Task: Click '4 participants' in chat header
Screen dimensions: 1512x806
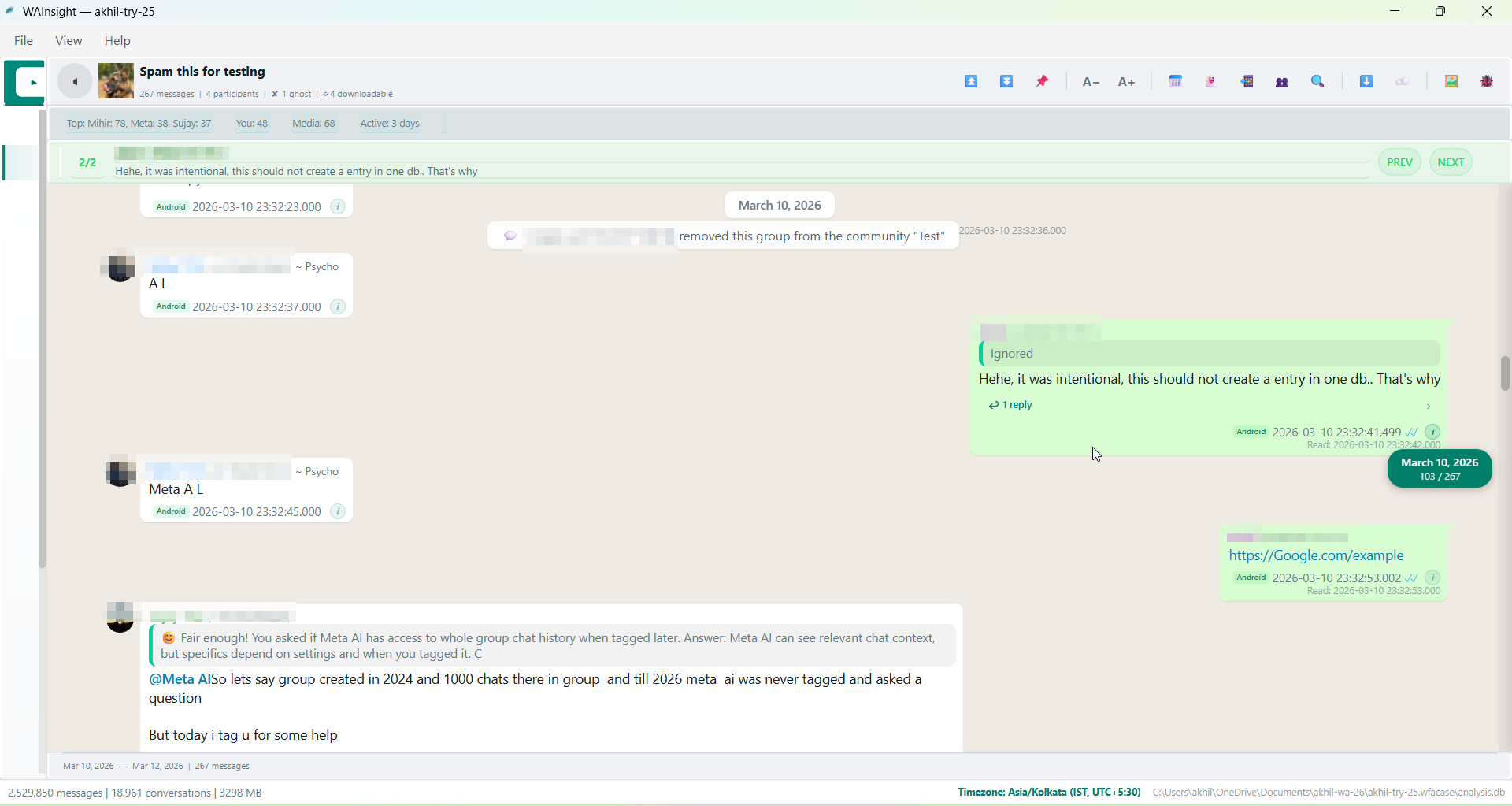Action: point(232,95)
